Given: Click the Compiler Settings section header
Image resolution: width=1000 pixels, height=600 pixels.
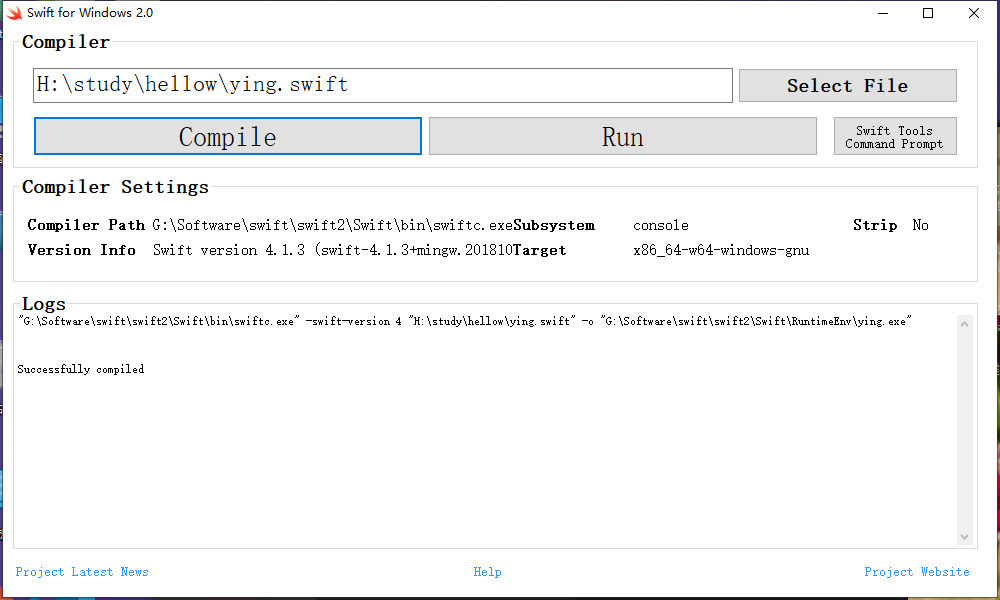Looking at the screenshot, I should pyautogui.click(x=115, y=186).
